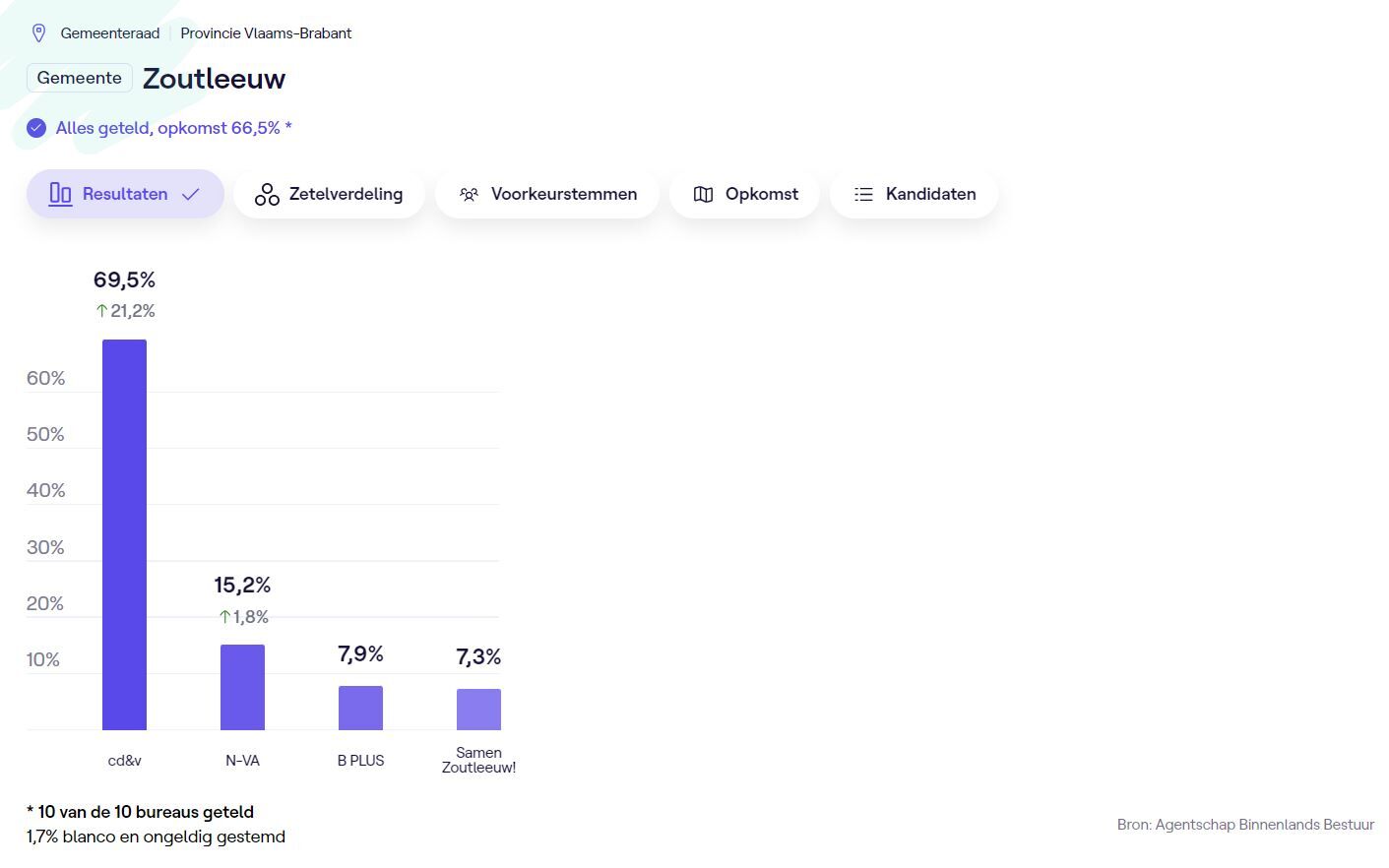The image size is (1389, 868).
Task: Toggle the selected Resultaten checkmark
Action: pyautogui.click(x=191, y=195)
